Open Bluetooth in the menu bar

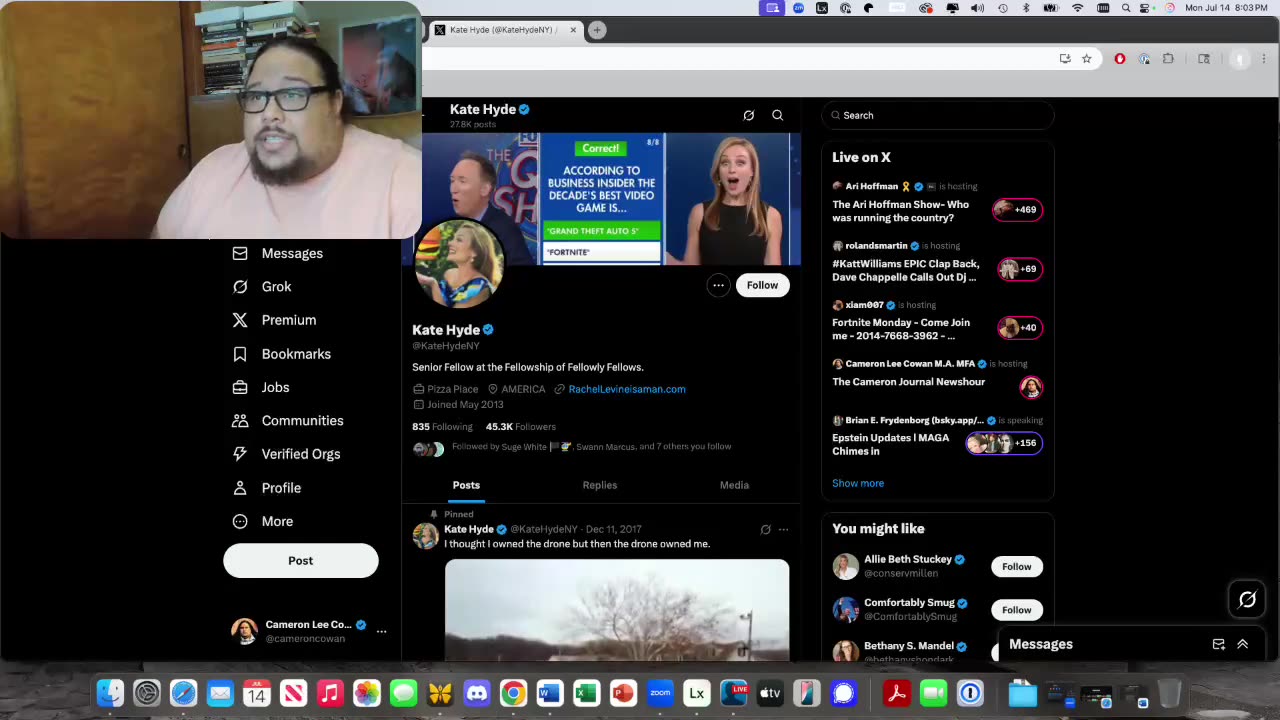tap(1027, 8)
